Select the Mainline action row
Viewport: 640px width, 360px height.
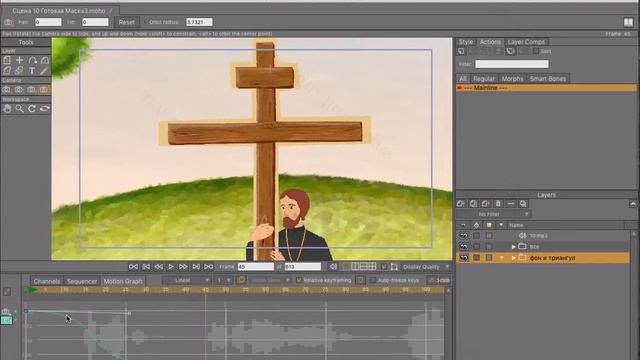click(546, 88)
